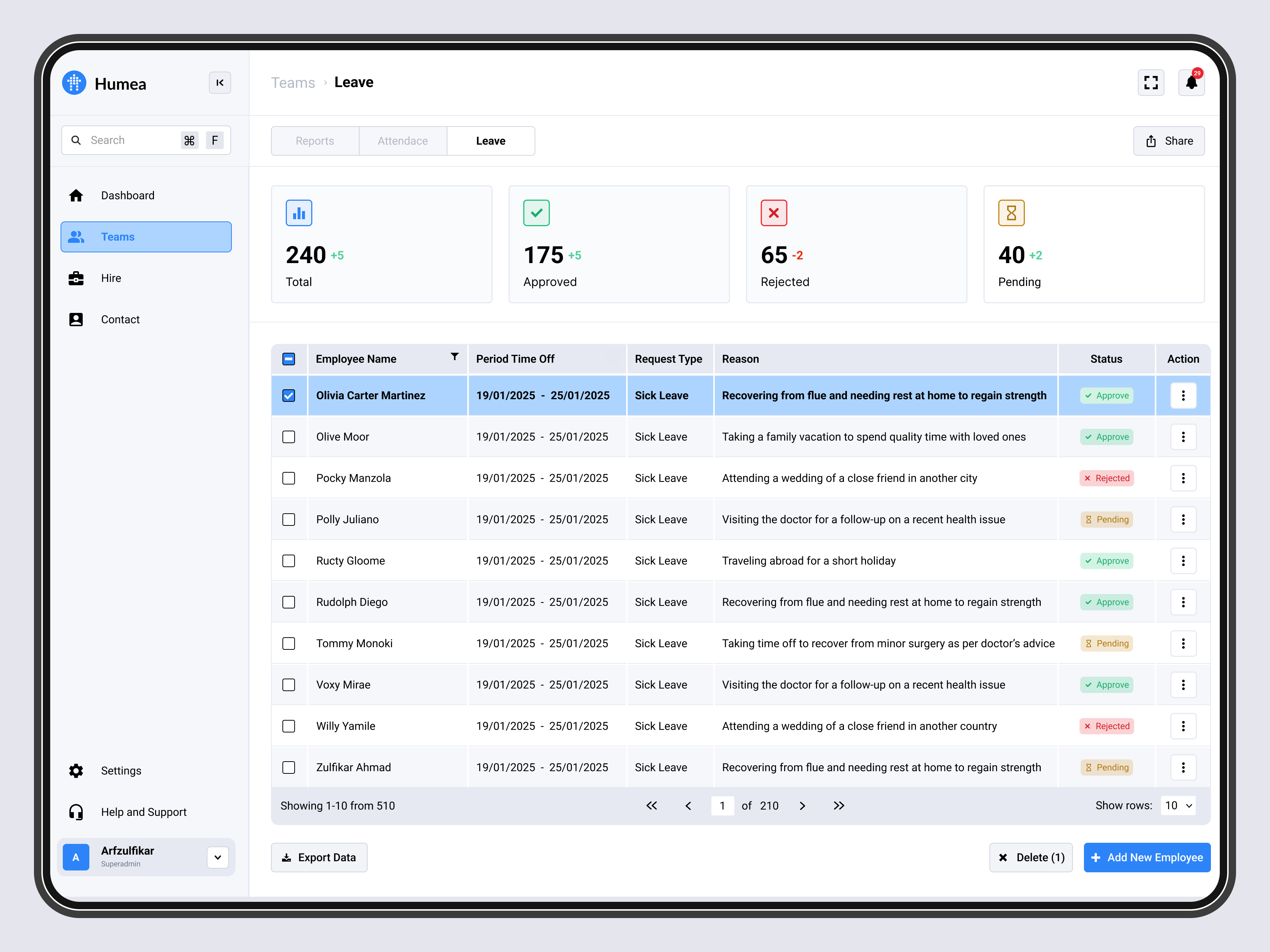Jump to the last page using double-arrow
Screen dimensions: 1270x952
point(839,805)
